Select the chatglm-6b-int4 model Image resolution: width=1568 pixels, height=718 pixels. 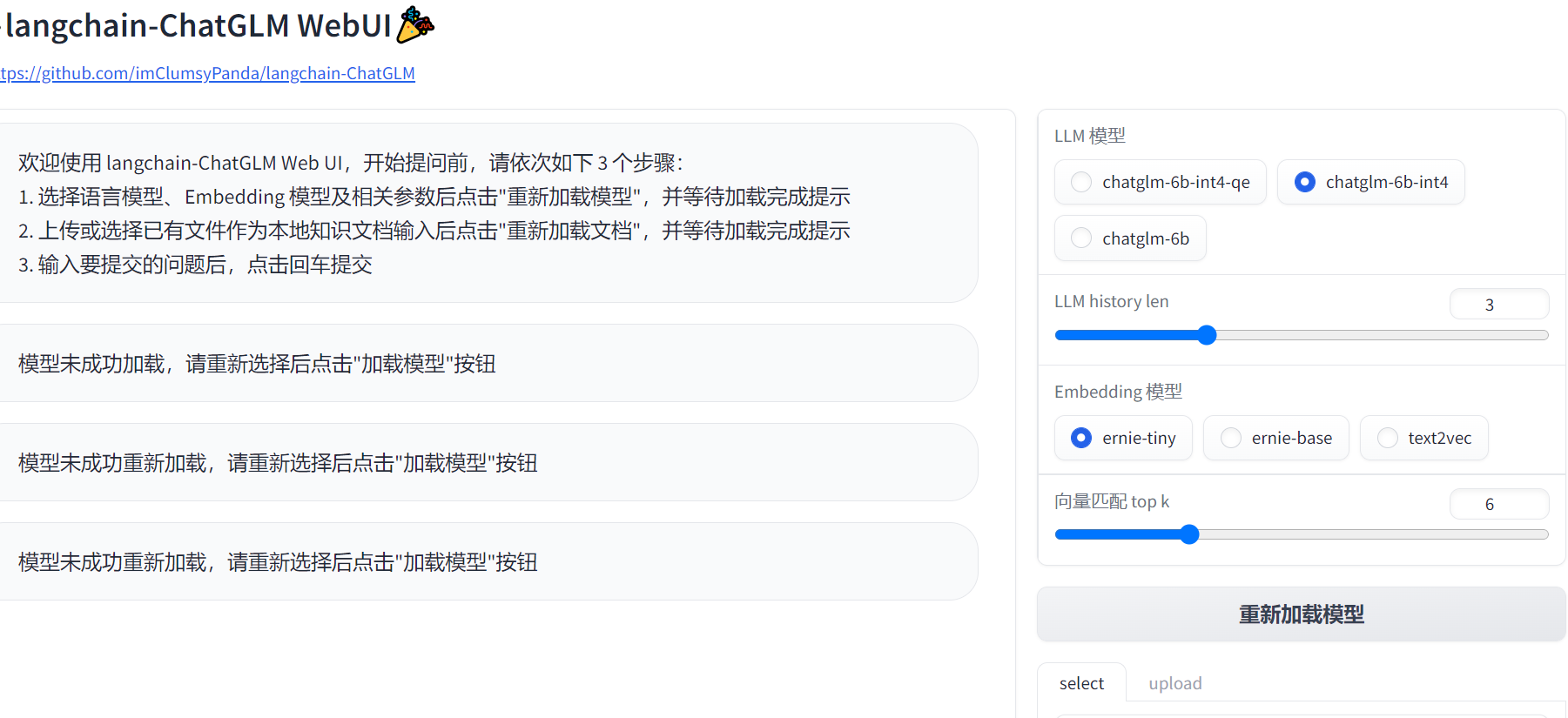[1370, 182]
